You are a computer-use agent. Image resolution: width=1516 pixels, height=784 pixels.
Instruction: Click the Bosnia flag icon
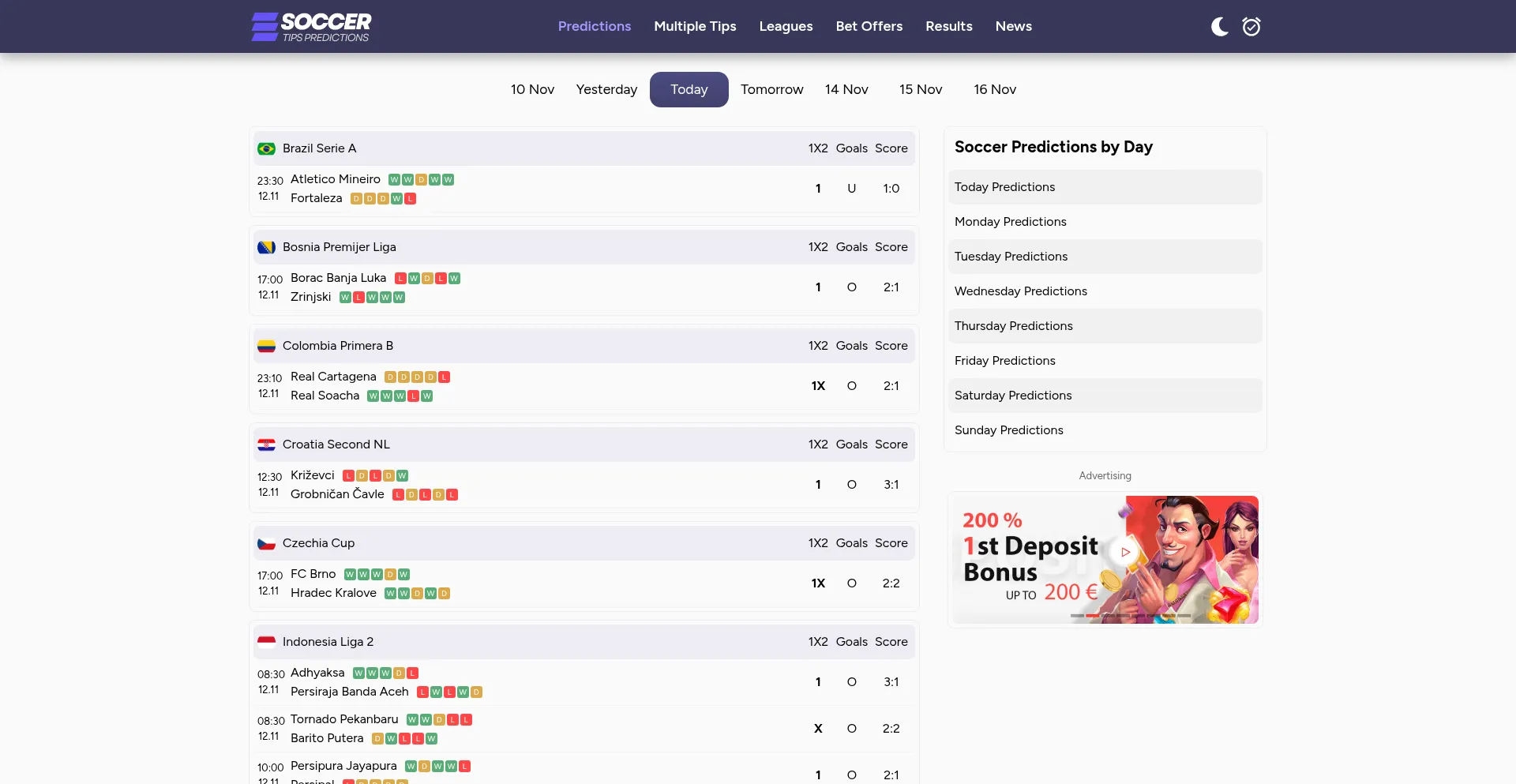point(266,247)
